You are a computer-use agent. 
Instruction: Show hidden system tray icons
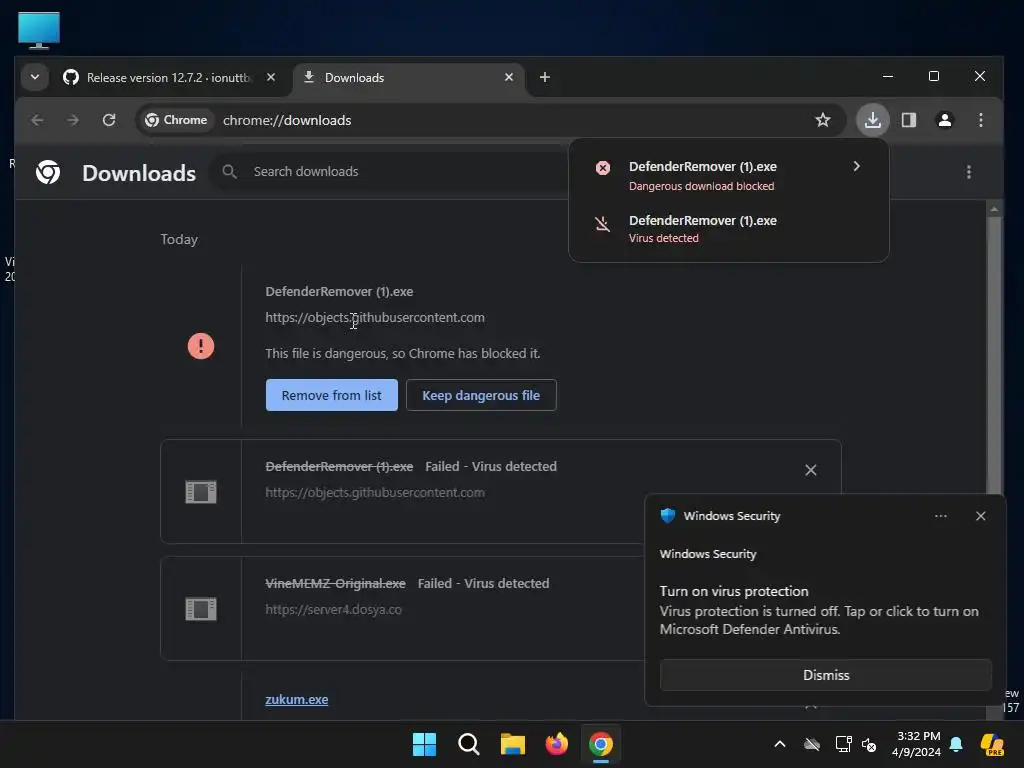point(780,744)
